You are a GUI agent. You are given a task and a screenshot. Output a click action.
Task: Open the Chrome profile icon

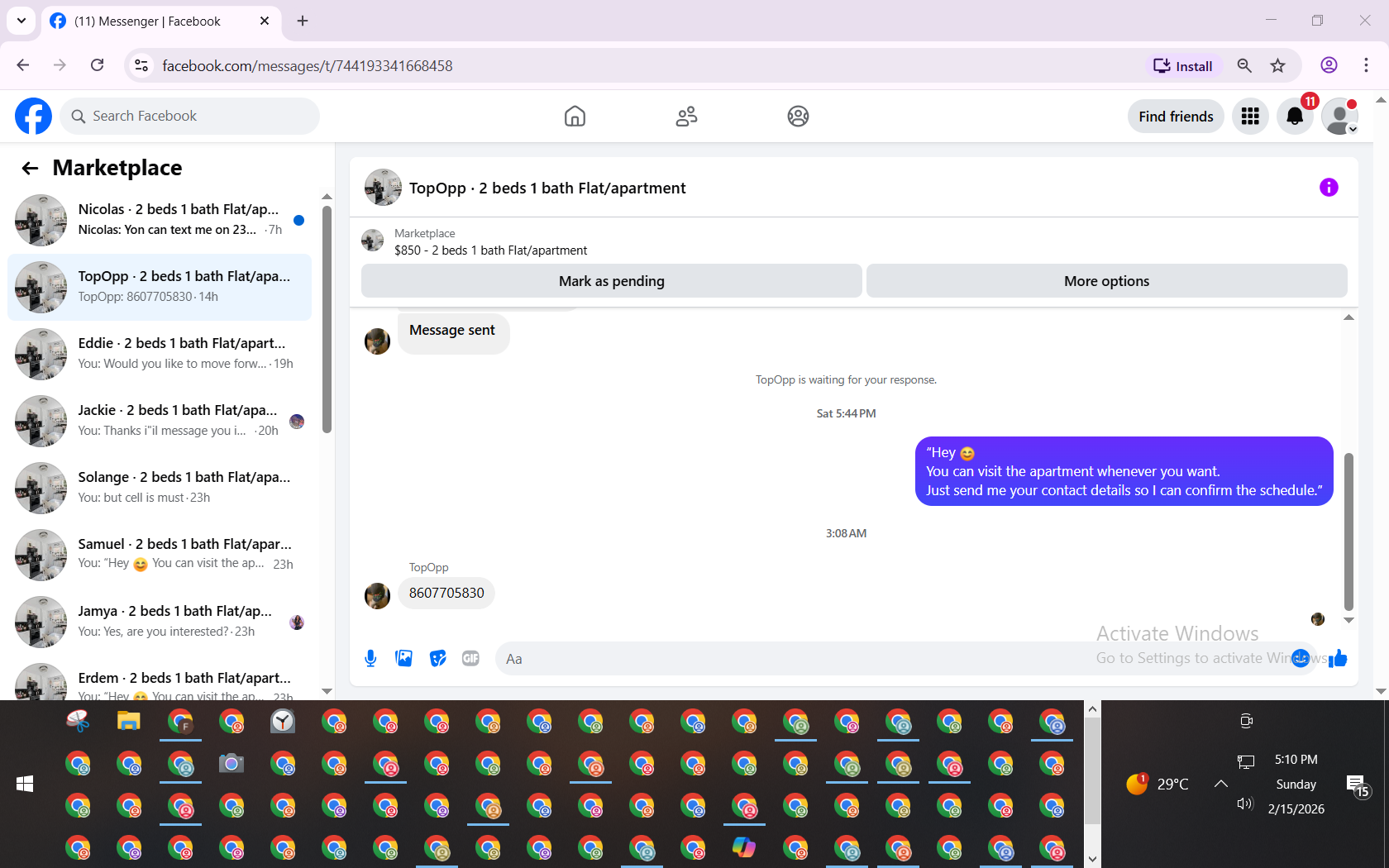[1329, 65]
